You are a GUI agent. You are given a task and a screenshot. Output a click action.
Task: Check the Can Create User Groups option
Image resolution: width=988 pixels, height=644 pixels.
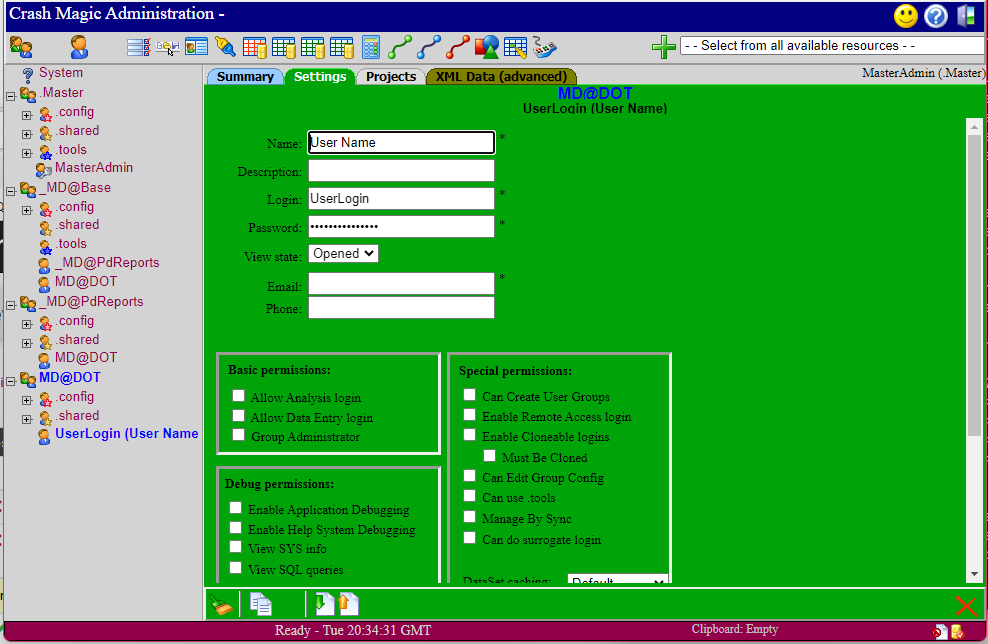pos(469,394)
